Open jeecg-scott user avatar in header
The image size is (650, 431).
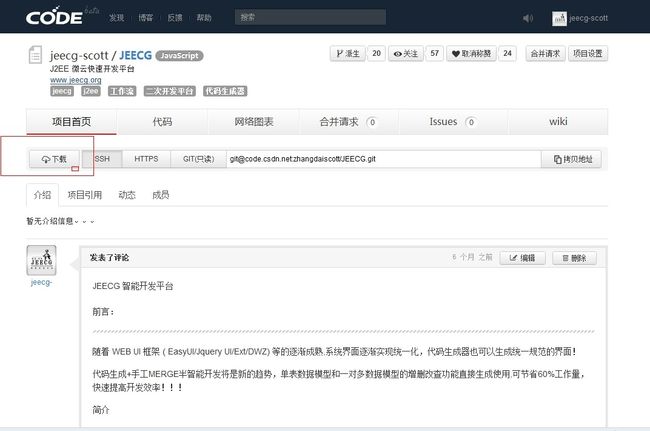coord(559,18)
